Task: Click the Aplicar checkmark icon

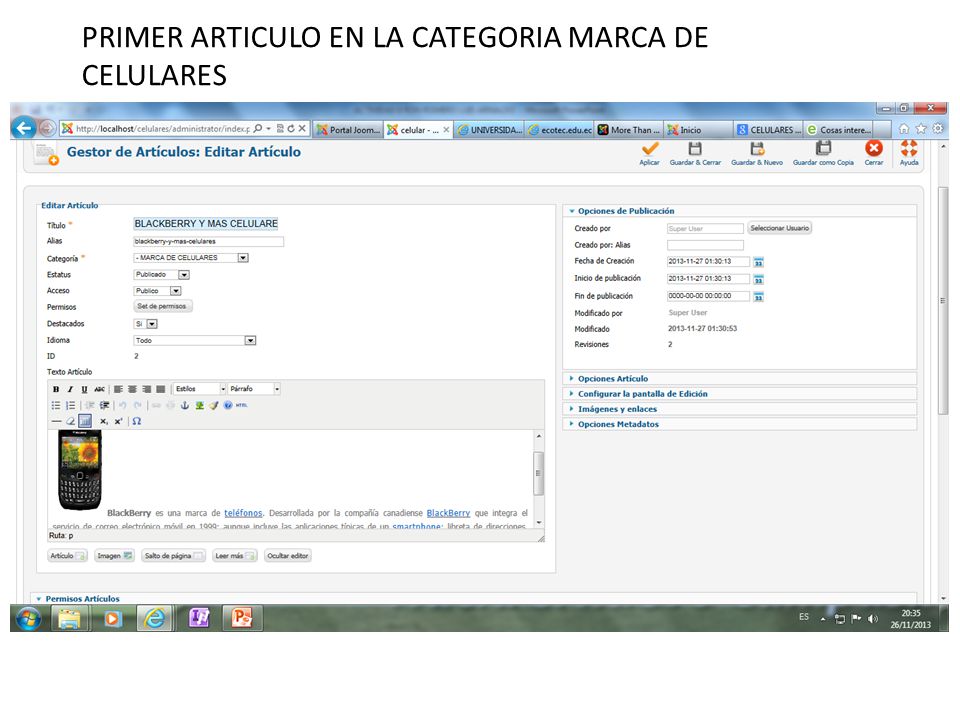Action: (x=650, y=149)
